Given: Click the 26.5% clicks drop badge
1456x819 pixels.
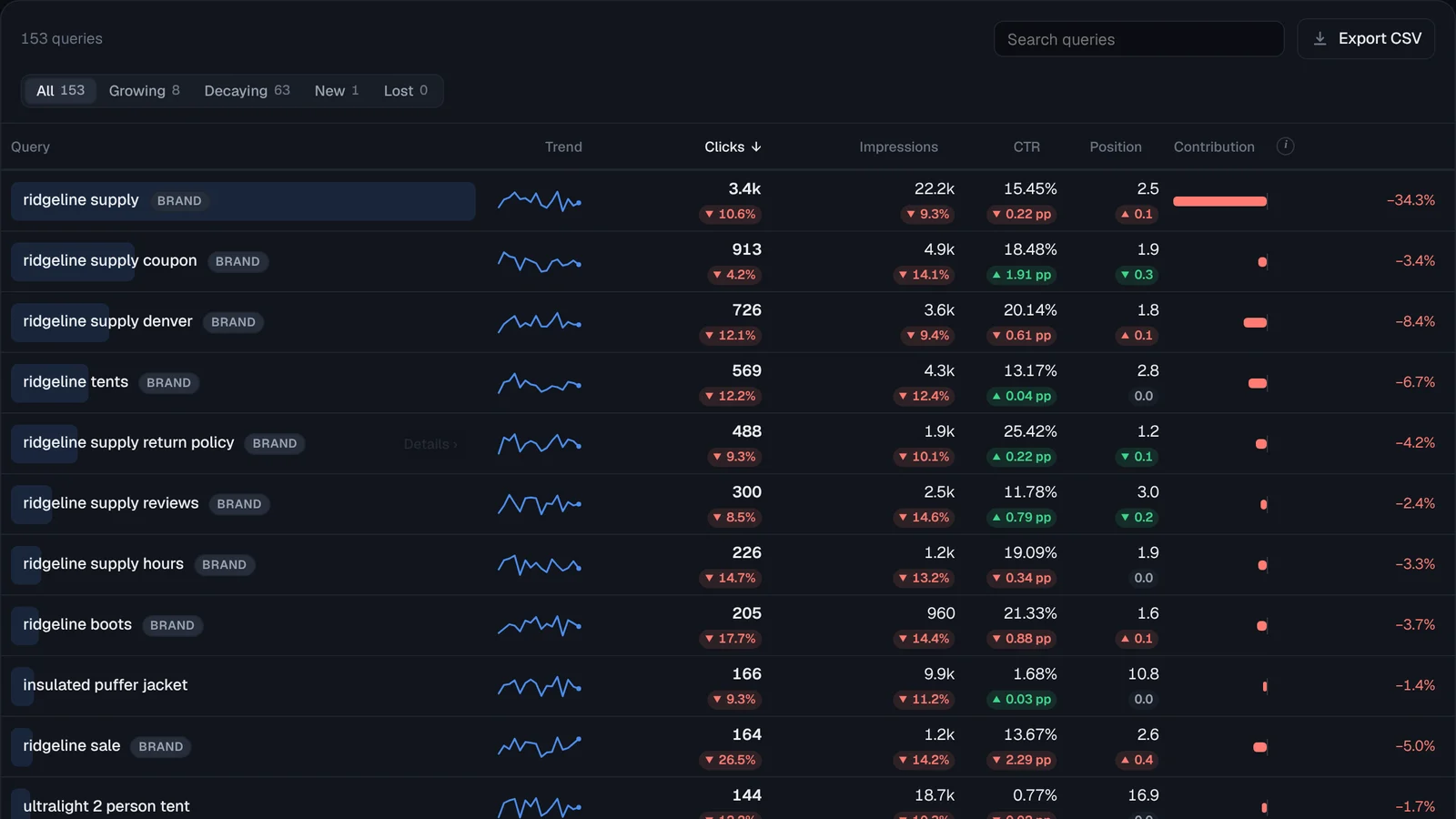Looking at the screenshot, I should click(x=730, y=760).
